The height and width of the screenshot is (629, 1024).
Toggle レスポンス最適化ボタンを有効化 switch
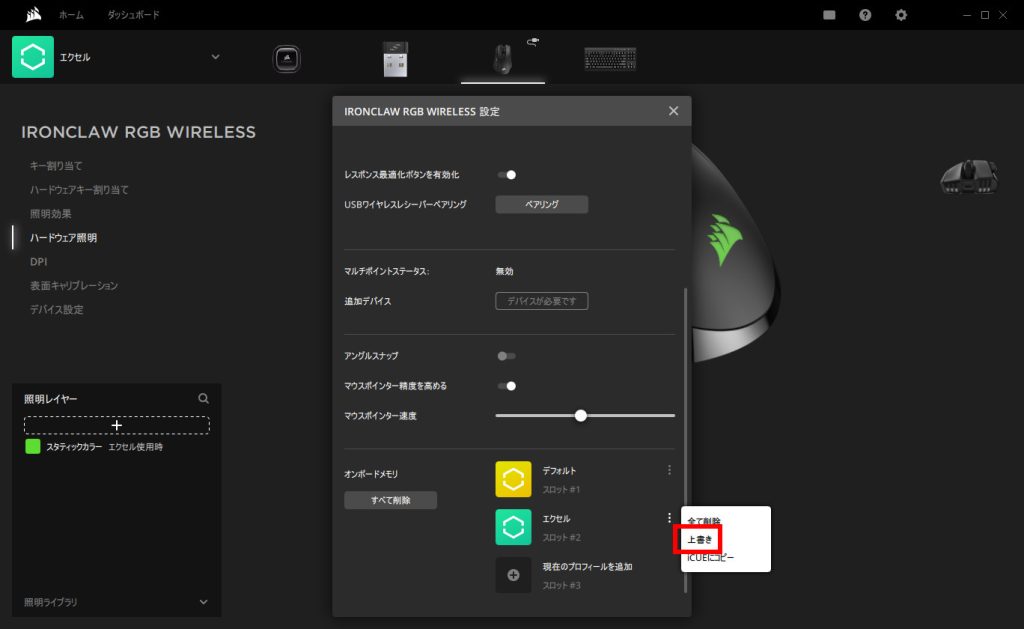(x=507, y=174)
